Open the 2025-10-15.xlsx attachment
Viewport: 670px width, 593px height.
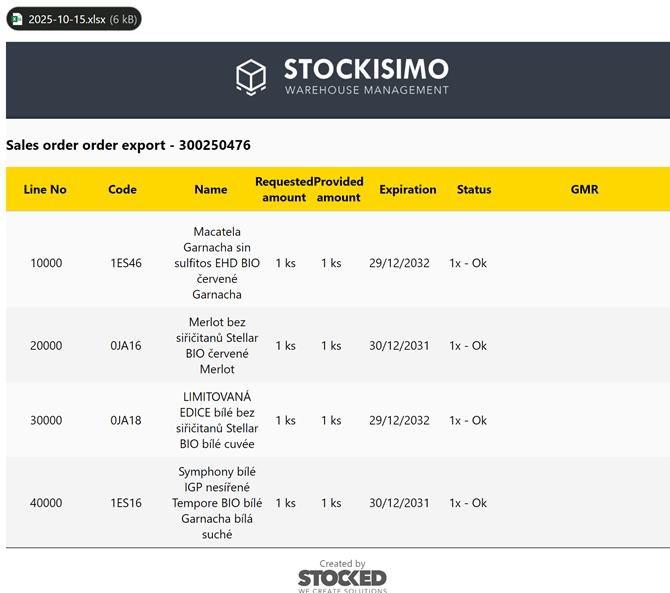tap(74, 19)
